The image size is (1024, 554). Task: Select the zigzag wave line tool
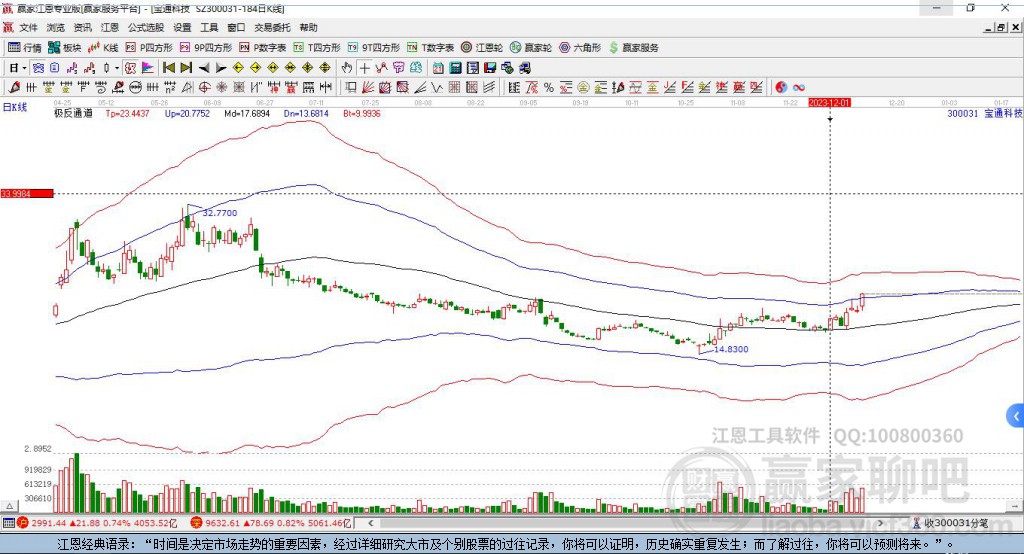point(437,88)
